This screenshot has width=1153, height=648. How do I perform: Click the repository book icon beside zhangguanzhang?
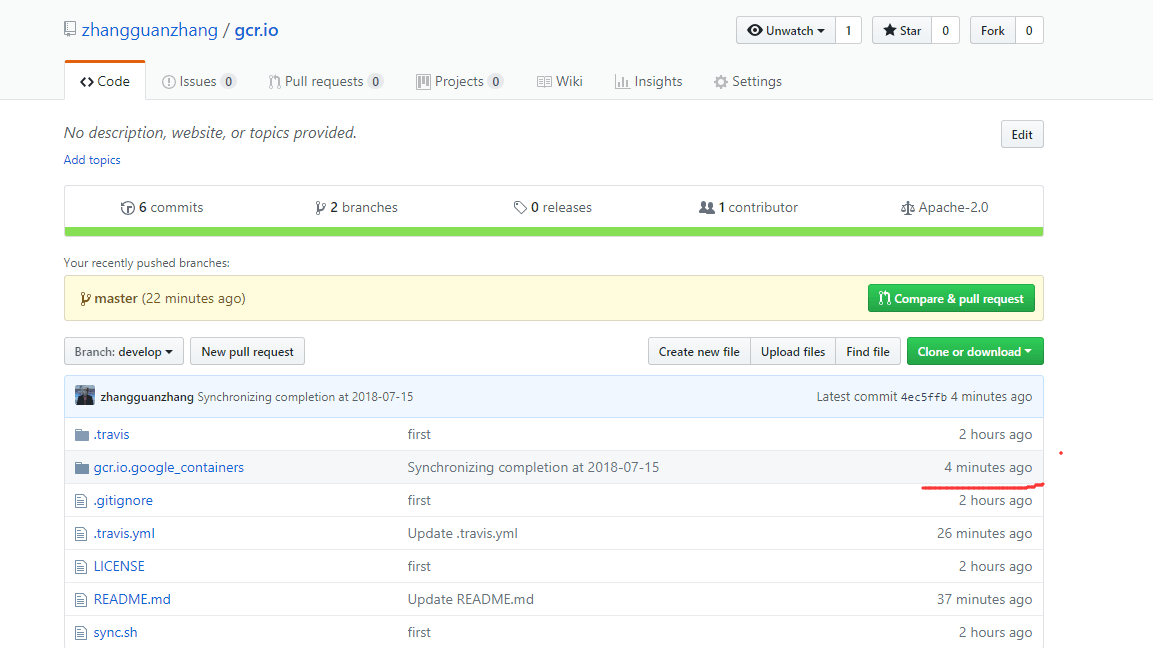pyautogui.click(x=70, y=29)
